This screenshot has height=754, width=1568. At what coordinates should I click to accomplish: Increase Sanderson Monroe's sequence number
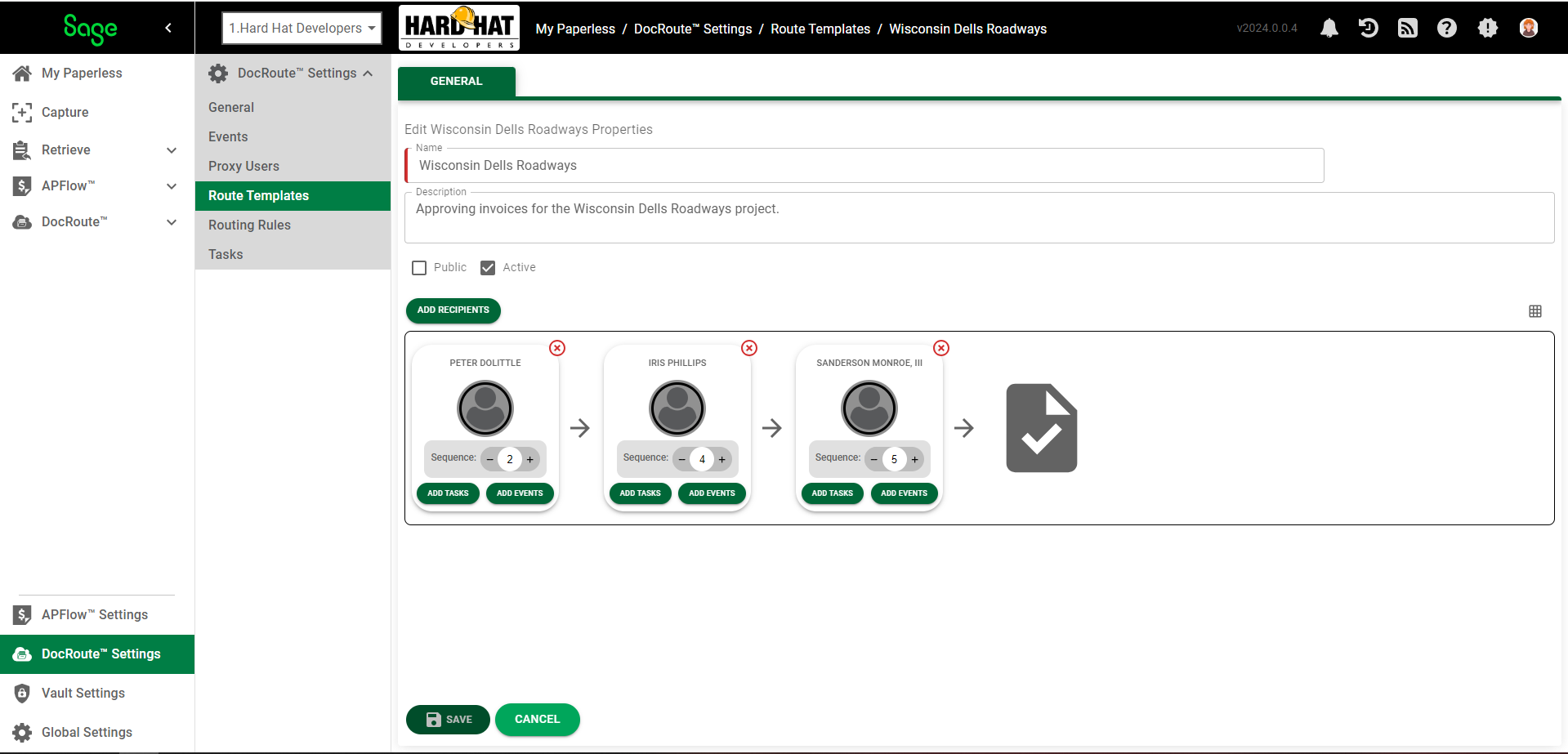tap(914, 459)
